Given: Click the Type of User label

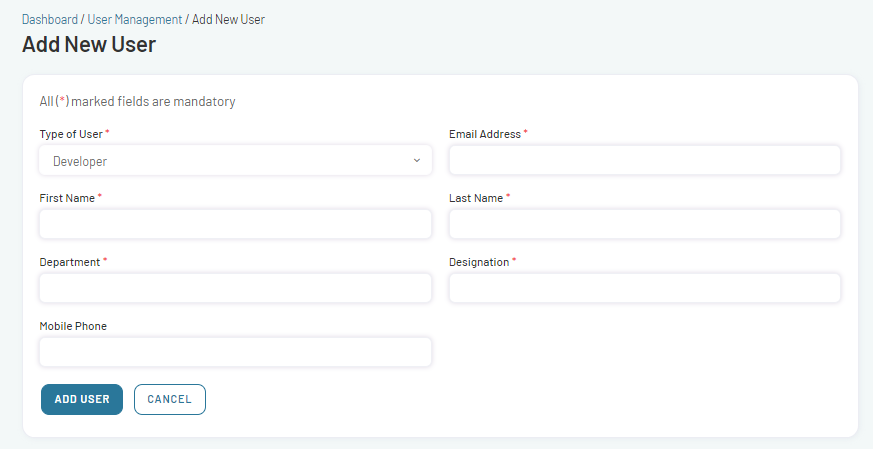Looking at the screenshot, I should [x=71, y=134].
